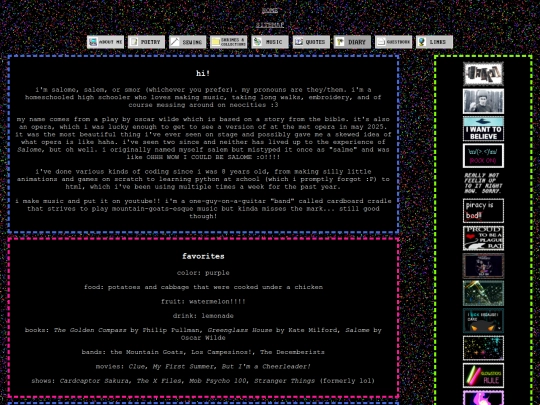Image resolution: width=540 pixels, height=405 pixels.
Task: Open the HOME link at the top
Action: [x=270, y=11]
